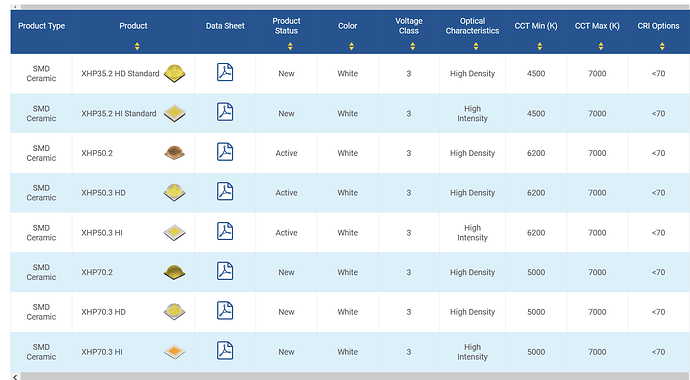This screenshot has width=690, height=380.
Task: Sort by Voltage Class column arrows
Action: pos(412,46)
